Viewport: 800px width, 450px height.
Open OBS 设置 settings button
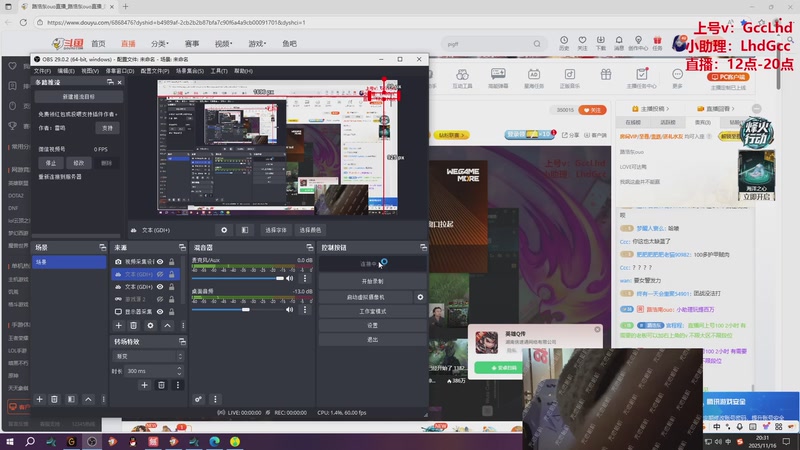(372, 325)
